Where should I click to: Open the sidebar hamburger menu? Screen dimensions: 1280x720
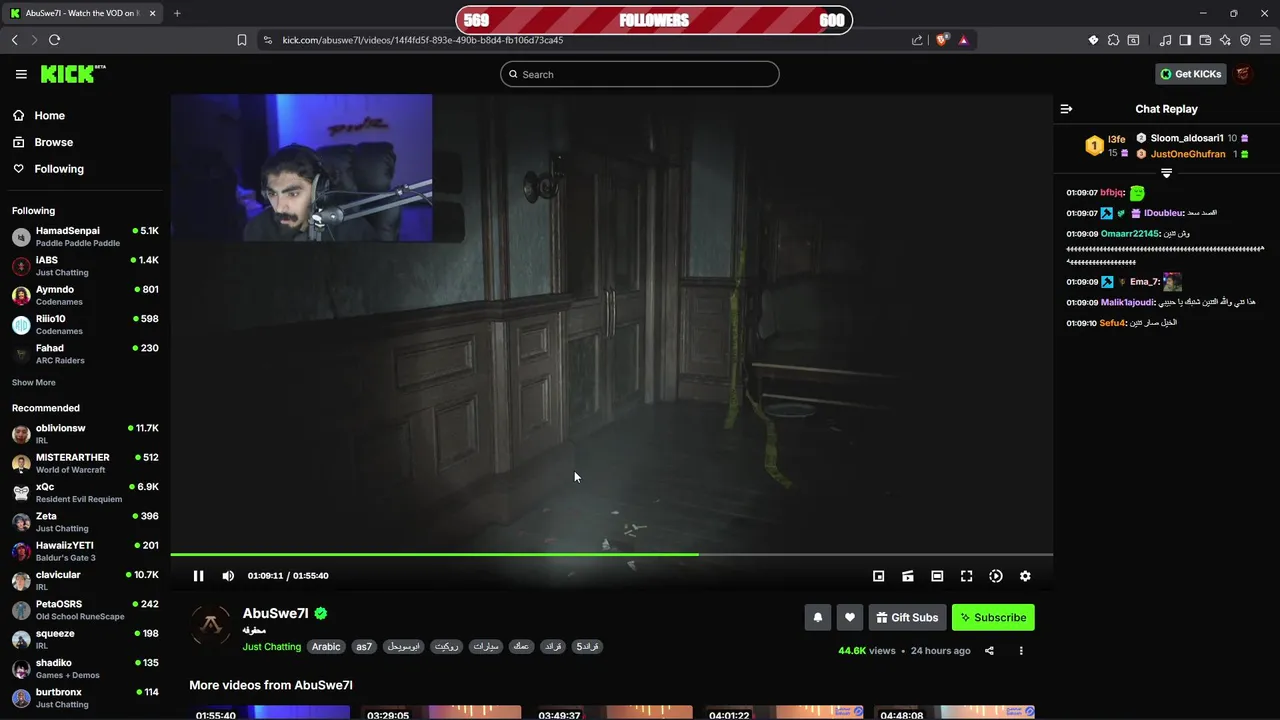click(21, 74)
